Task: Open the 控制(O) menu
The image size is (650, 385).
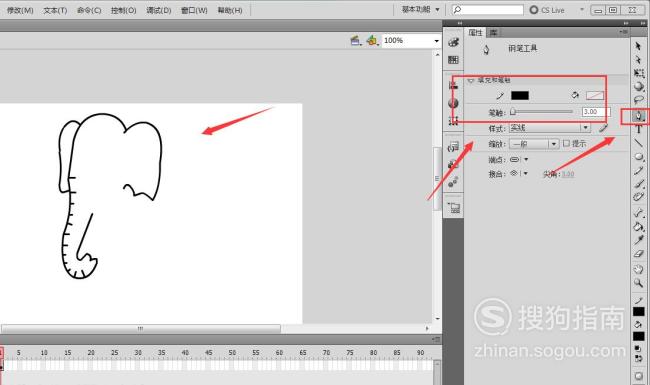Action: (124, 10)
